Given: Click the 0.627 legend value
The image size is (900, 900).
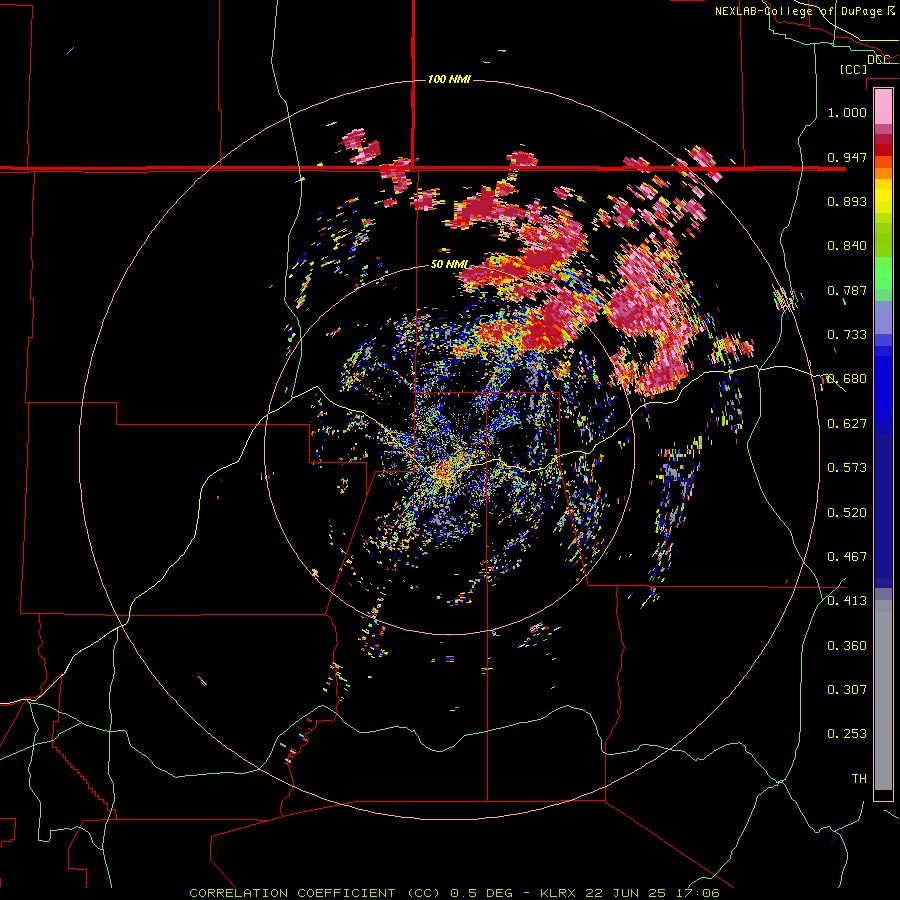Looking at the screenshot, I should click(x=847, y=424).
